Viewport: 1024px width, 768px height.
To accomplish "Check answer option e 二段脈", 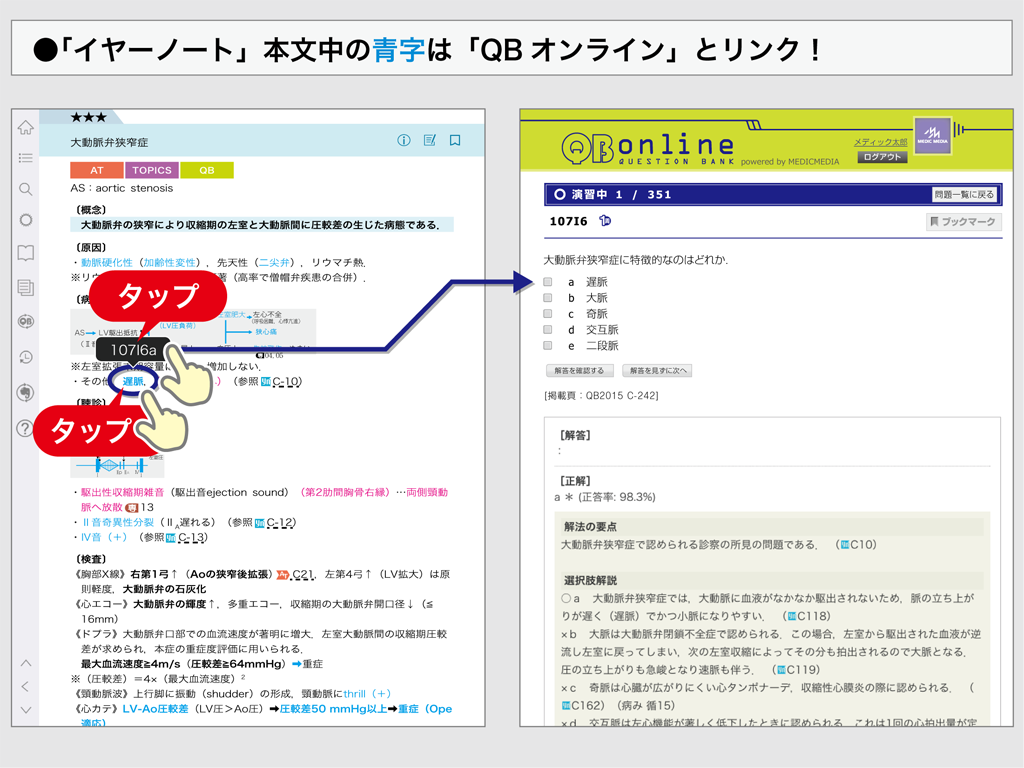I will point(548,345).
